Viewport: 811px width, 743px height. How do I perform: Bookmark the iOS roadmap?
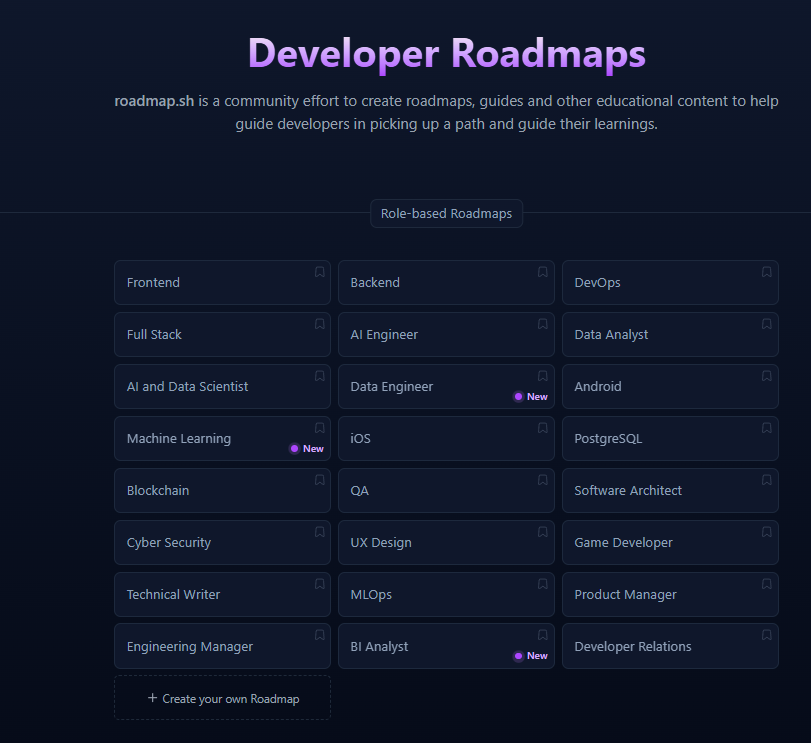(x=543, y=428)
